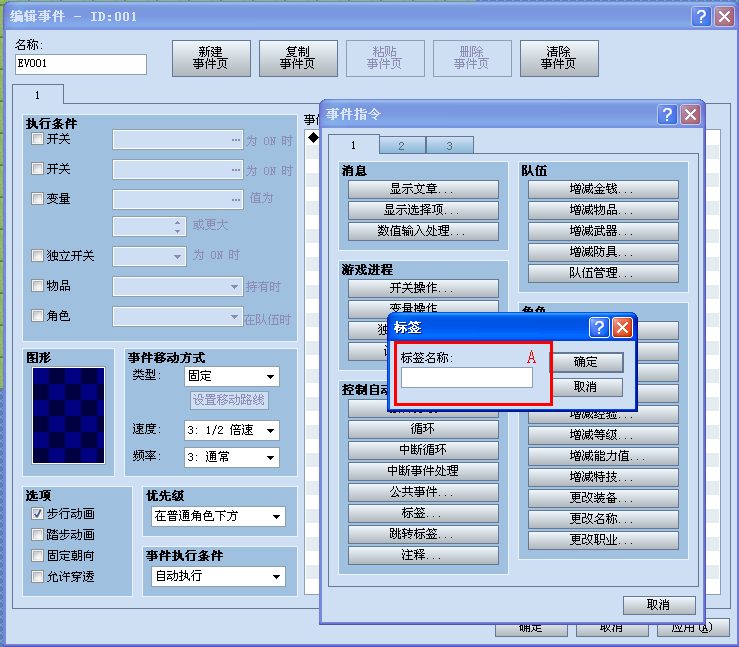Open the 速度 dropdown
This screenshot has width=739, height=647.
(232, 430)
